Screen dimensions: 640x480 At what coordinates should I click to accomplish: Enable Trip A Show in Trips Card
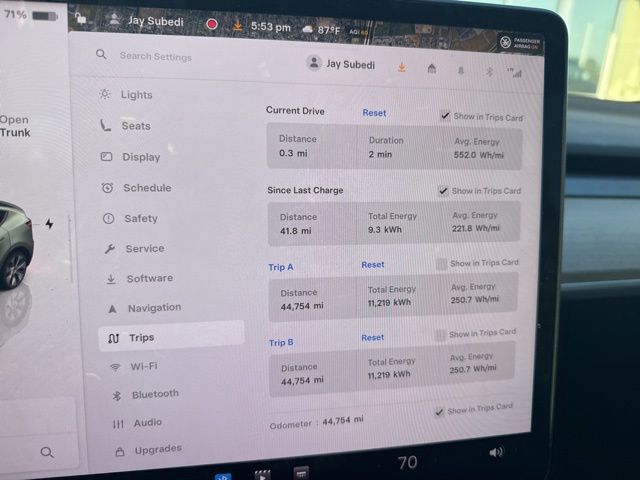[441, 264]
